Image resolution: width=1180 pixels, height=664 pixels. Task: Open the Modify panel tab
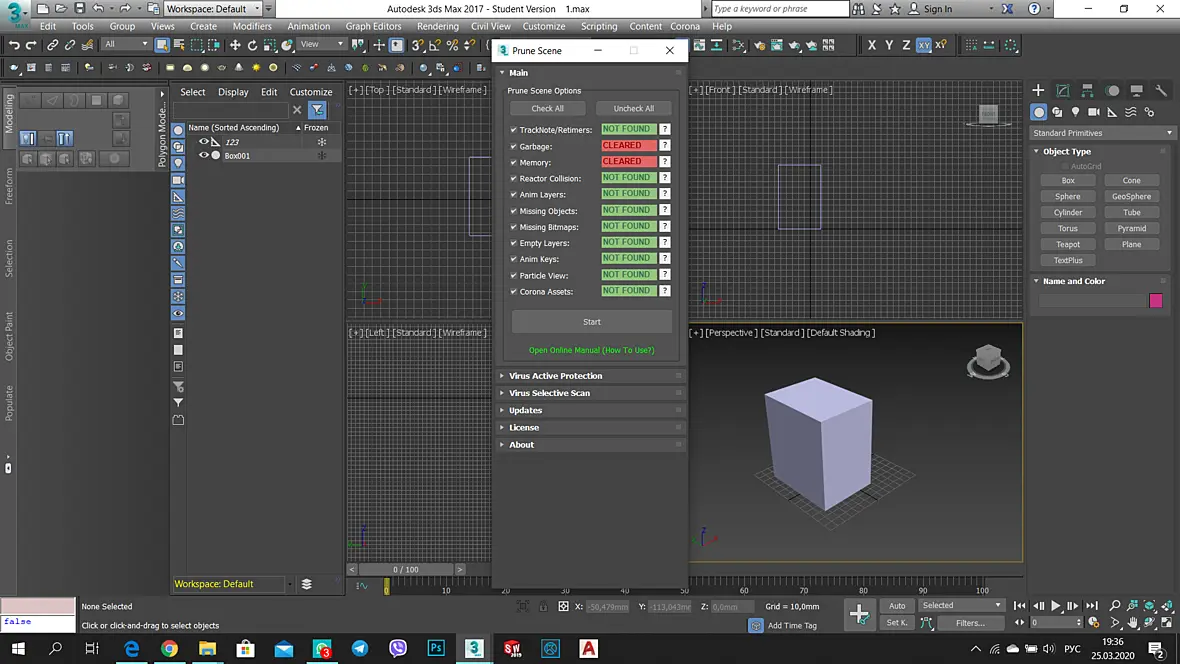(x=1063, y=90)
